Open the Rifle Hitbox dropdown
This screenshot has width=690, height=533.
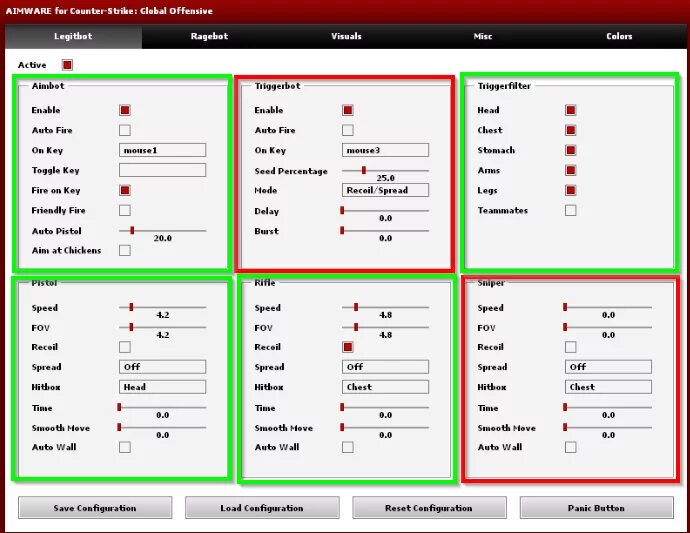click(385, 387)
